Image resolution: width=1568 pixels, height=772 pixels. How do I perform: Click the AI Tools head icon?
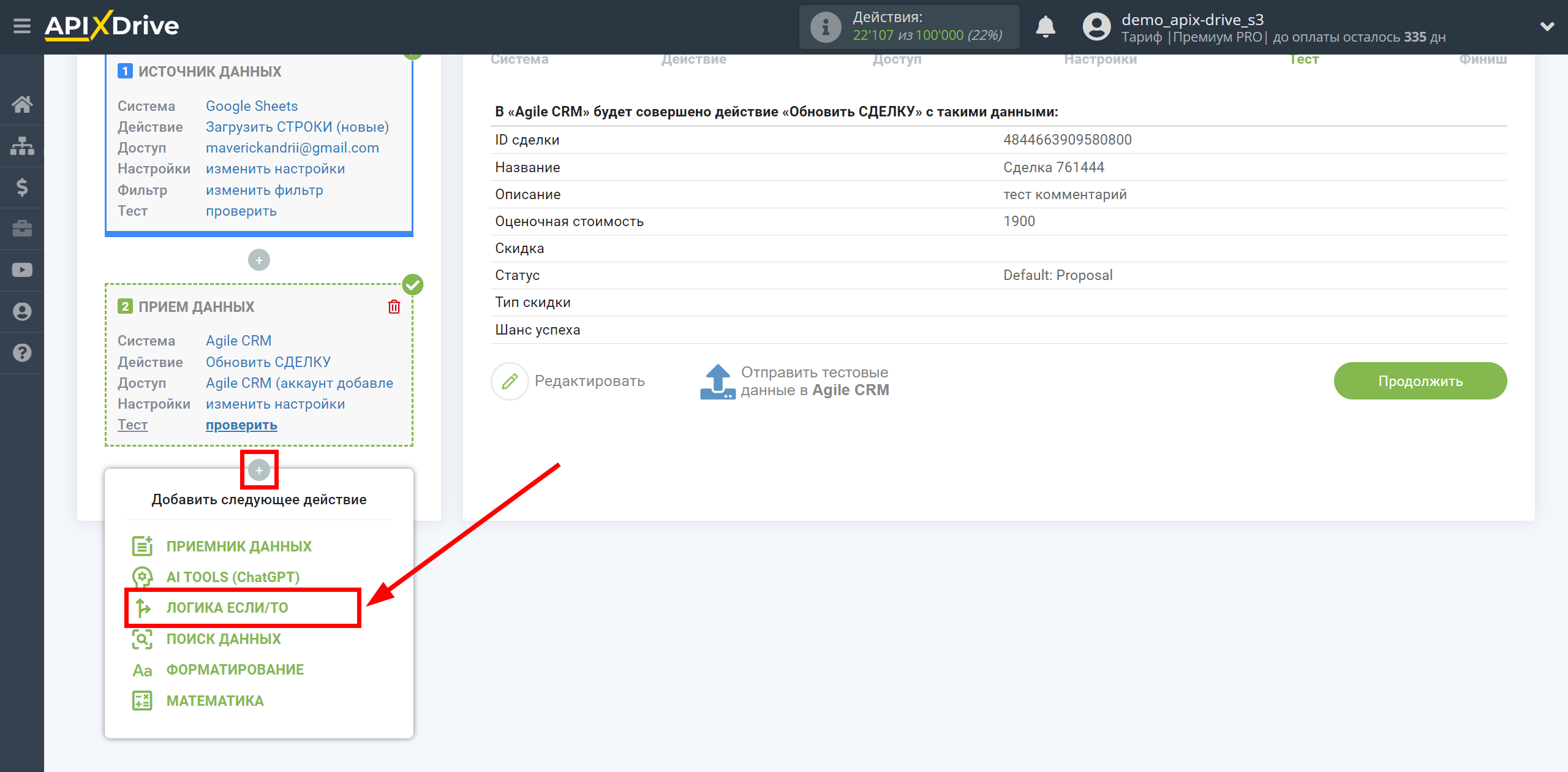coord(142,577)
